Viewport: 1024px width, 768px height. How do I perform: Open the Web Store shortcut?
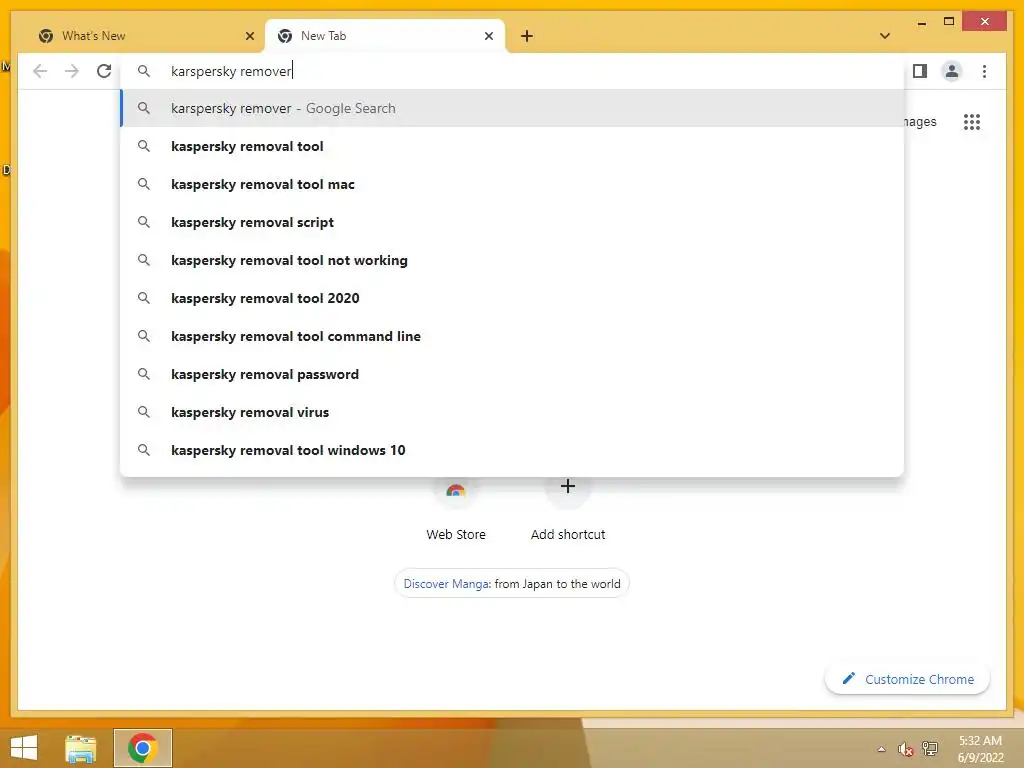click(456, 511)
